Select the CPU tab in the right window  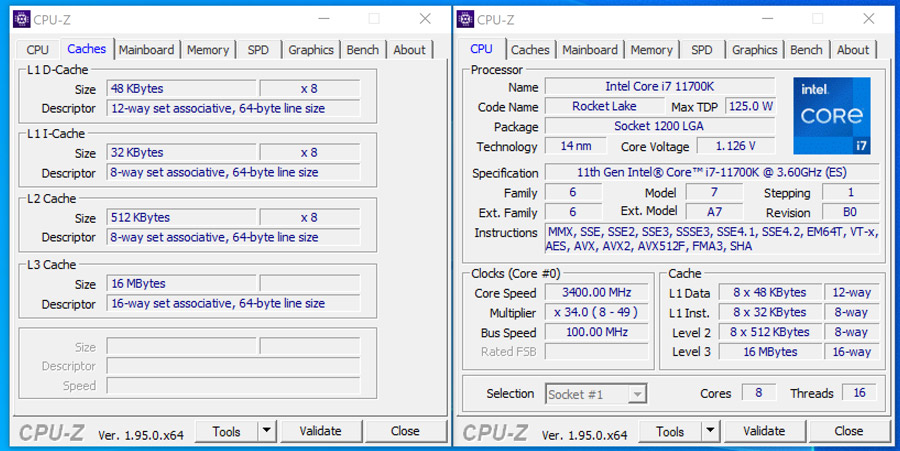[481, 49]
